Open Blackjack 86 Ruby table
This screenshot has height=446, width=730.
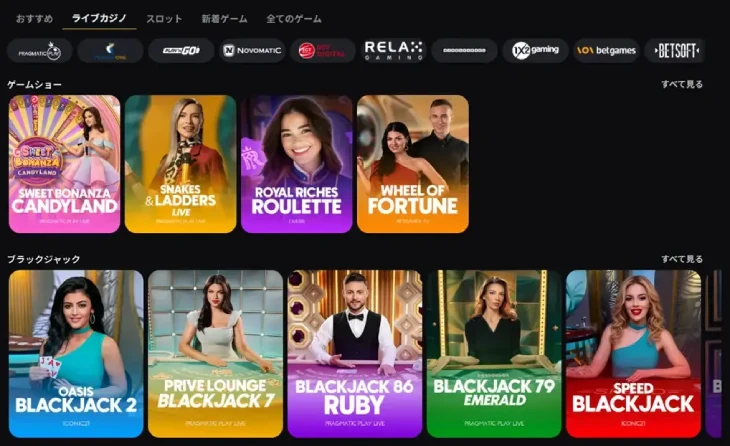pos(355,354)
